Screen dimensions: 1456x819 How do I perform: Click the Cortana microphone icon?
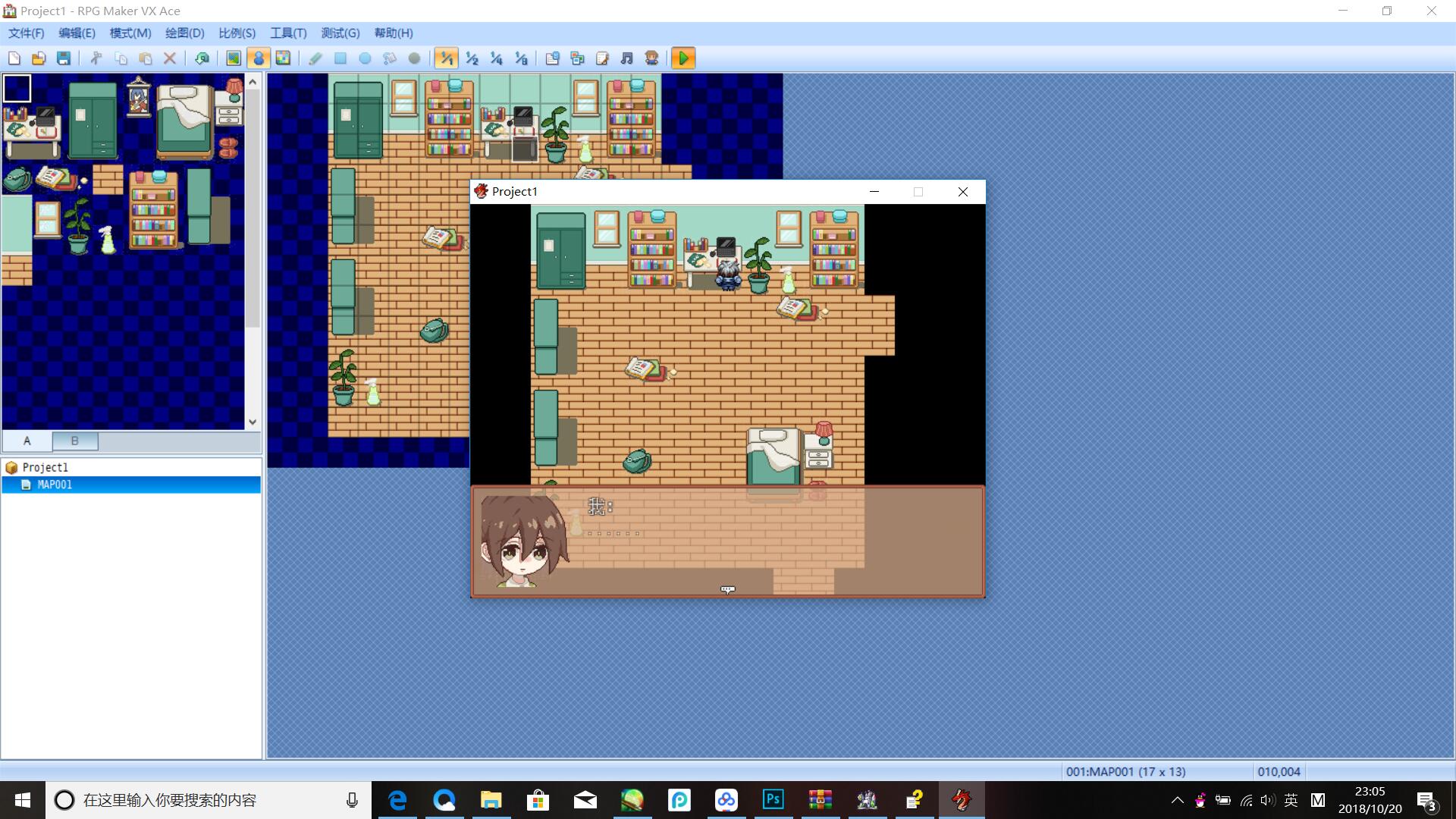[352, 800]
